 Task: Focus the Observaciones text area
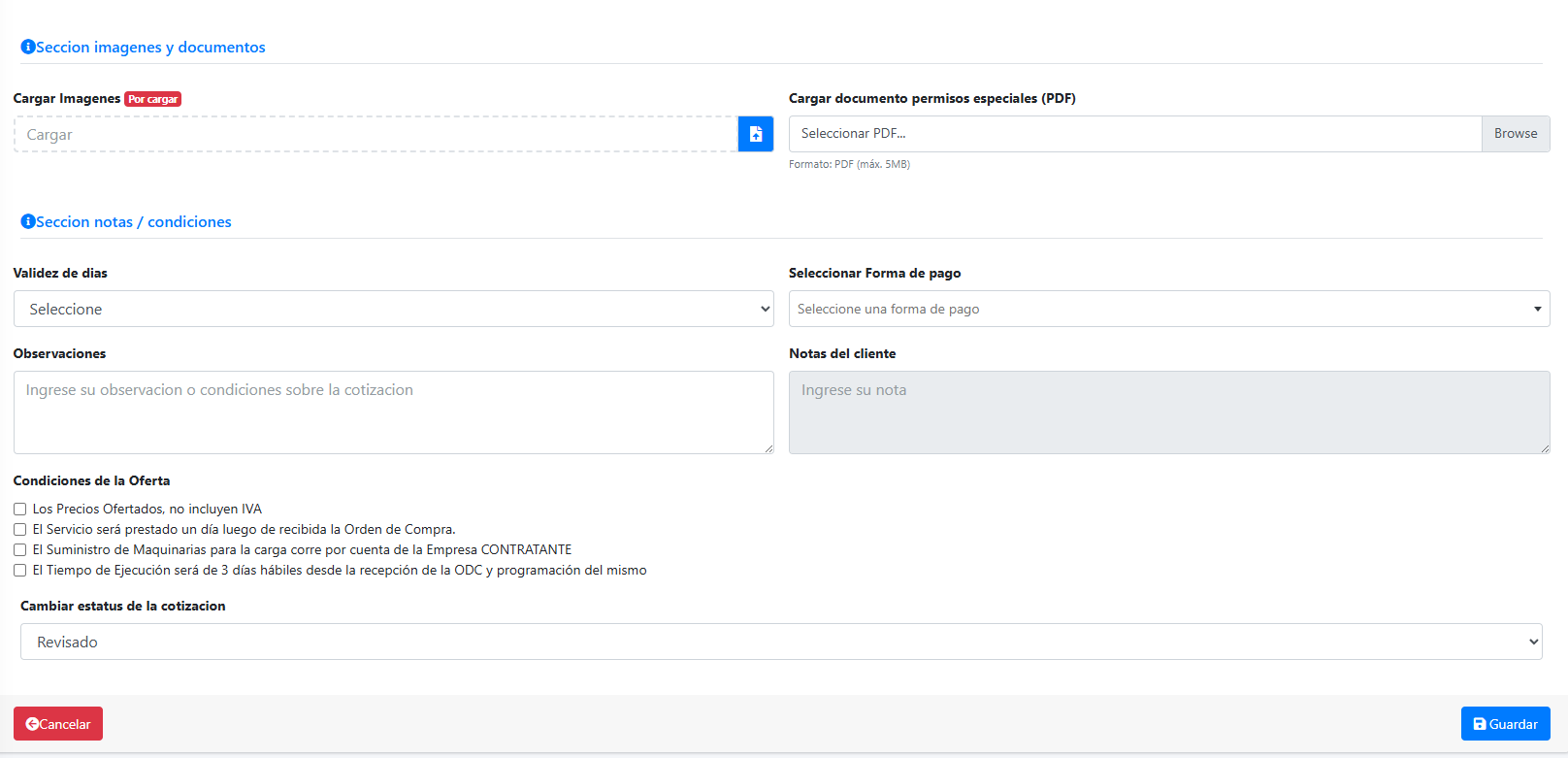click(x=393, y=412)
